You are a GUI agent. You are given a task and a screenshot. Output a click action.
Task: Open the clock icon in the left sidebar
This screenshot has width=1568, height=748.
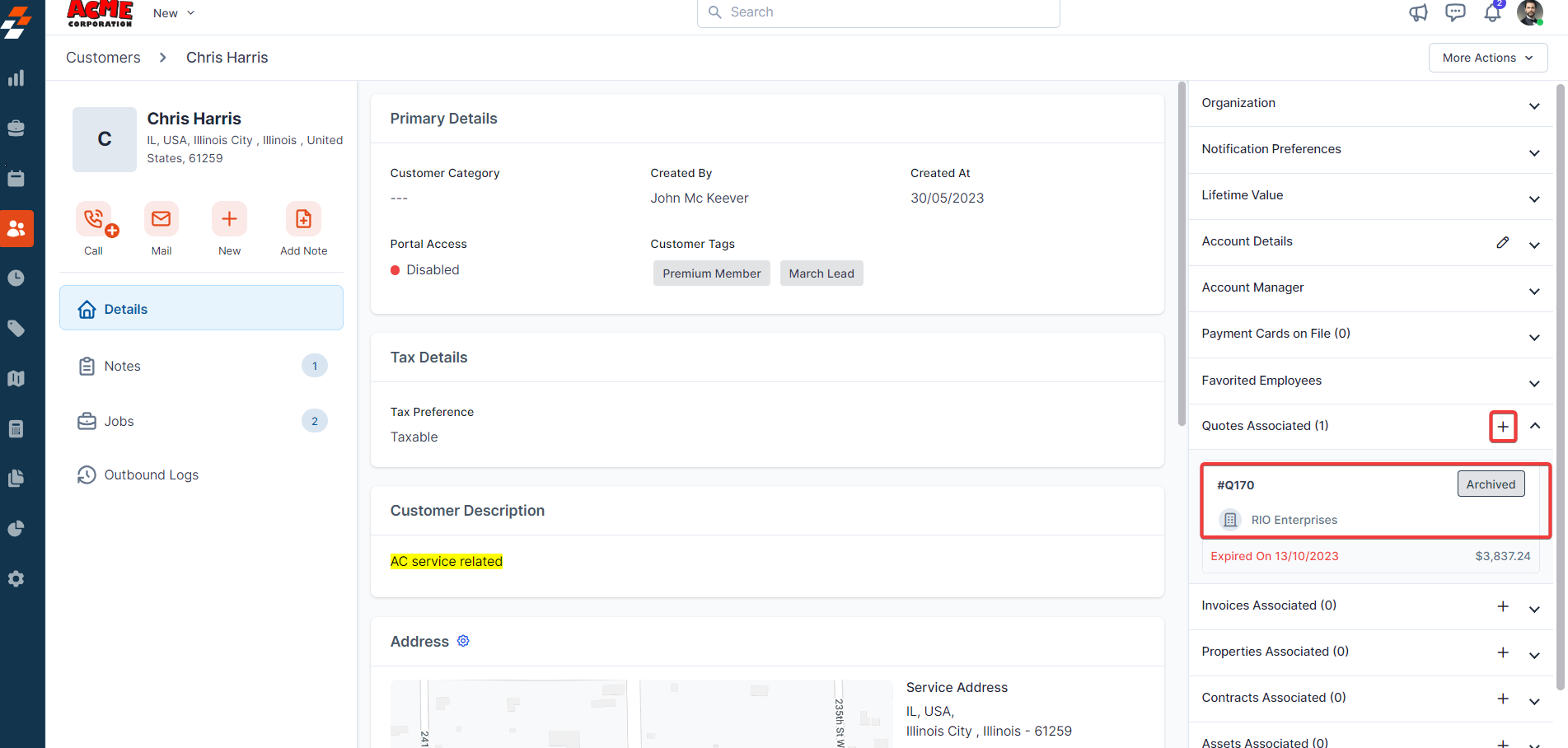click(16, 278)
